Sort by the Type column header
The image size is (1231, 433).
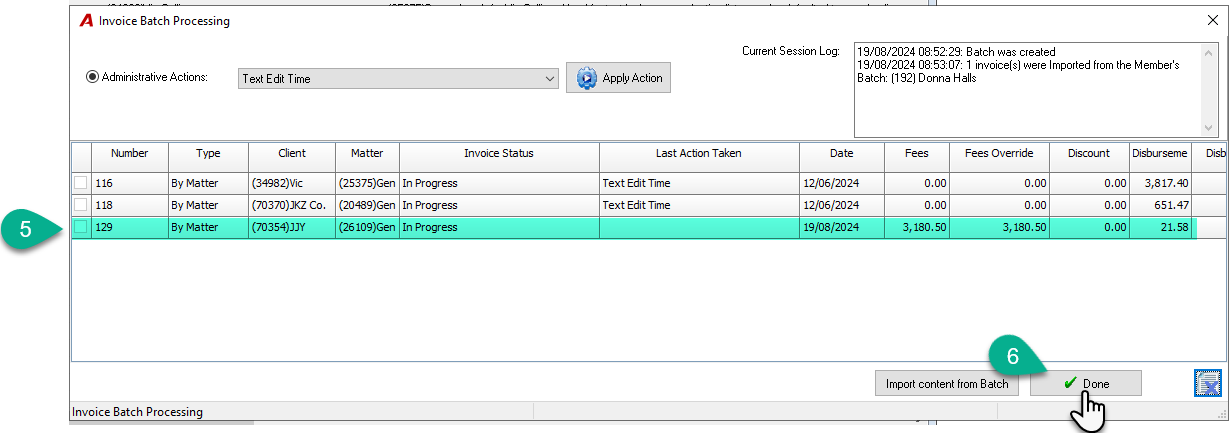(x=208, y=154)
